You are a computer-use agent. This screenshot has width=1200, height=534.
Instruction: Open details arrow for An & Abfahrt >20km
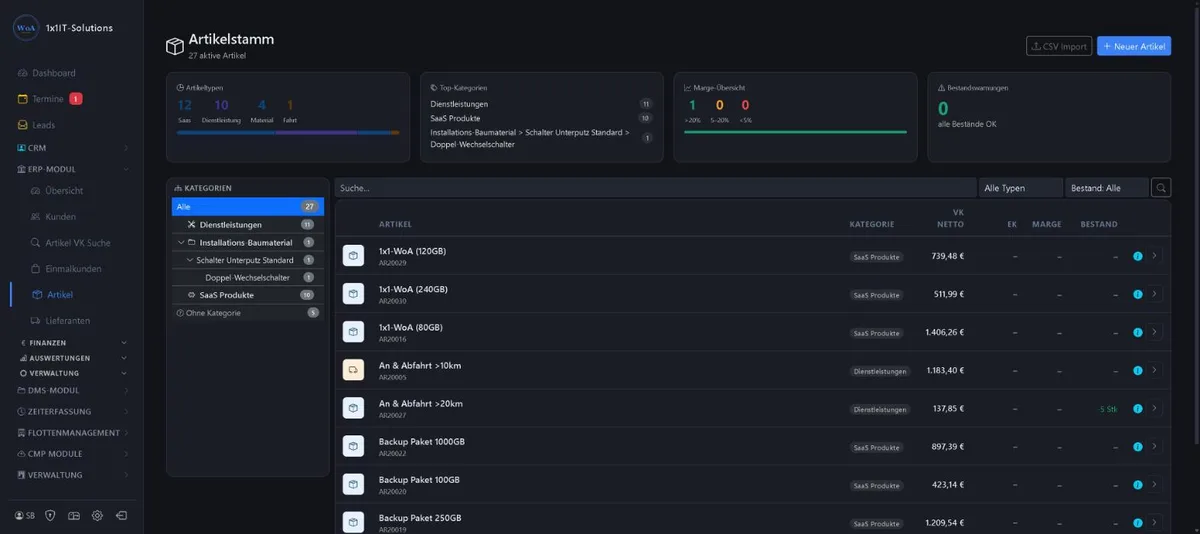click(x=1155, y=408)
